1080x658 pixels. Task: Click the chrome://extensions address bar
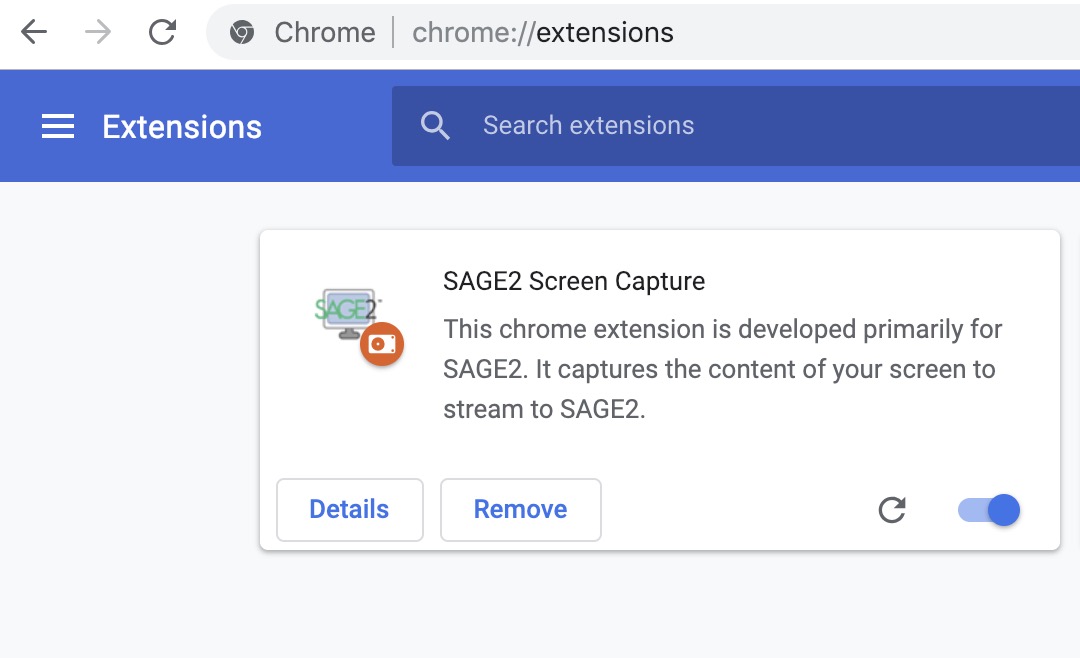643,32
